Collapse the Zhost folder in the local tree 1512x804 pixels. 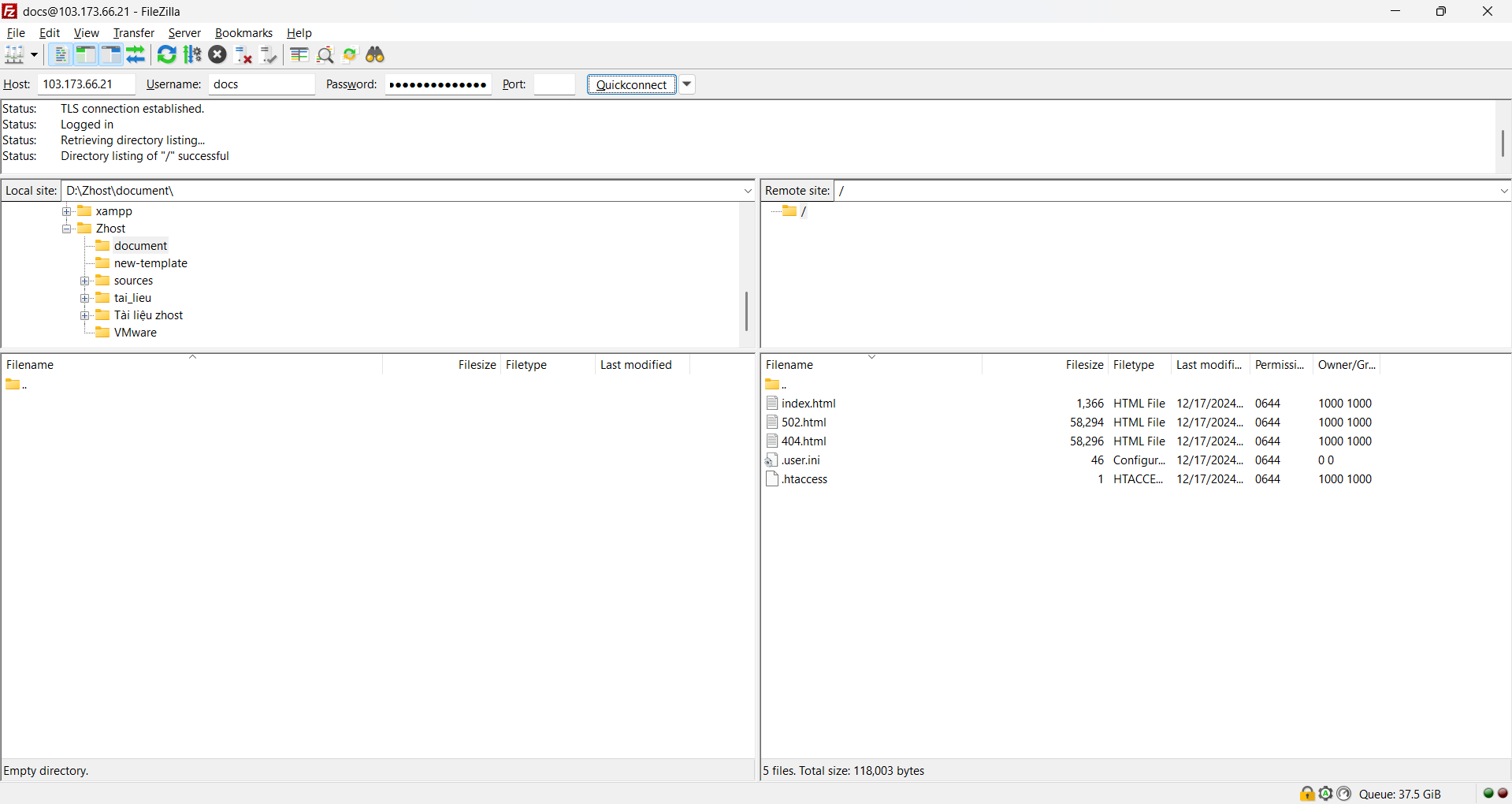point(67,229)
